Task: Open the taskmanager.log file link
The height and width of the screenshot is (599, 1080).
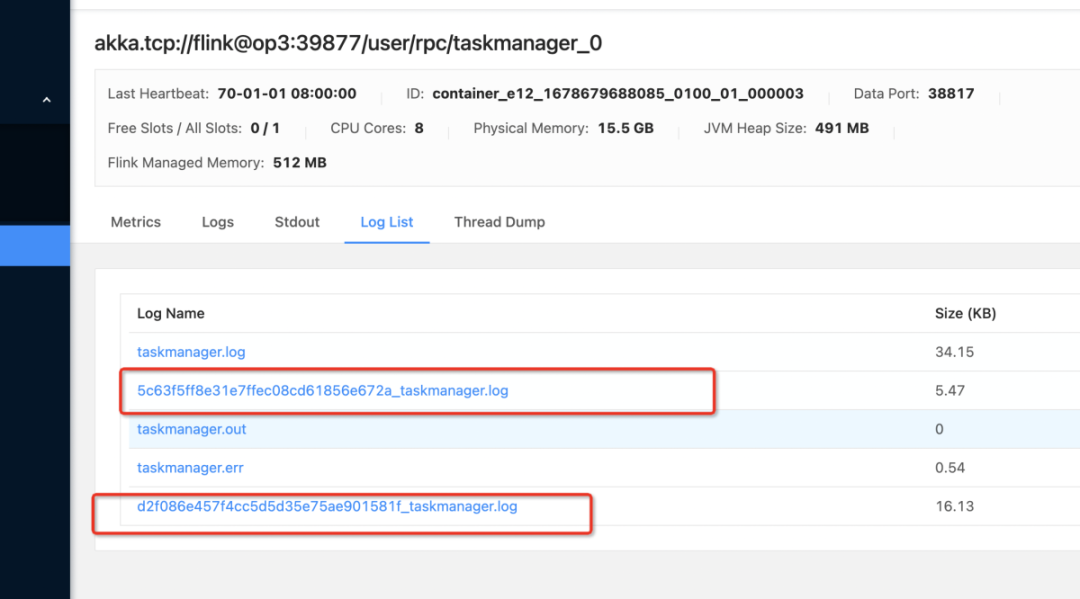Action: 191,352
